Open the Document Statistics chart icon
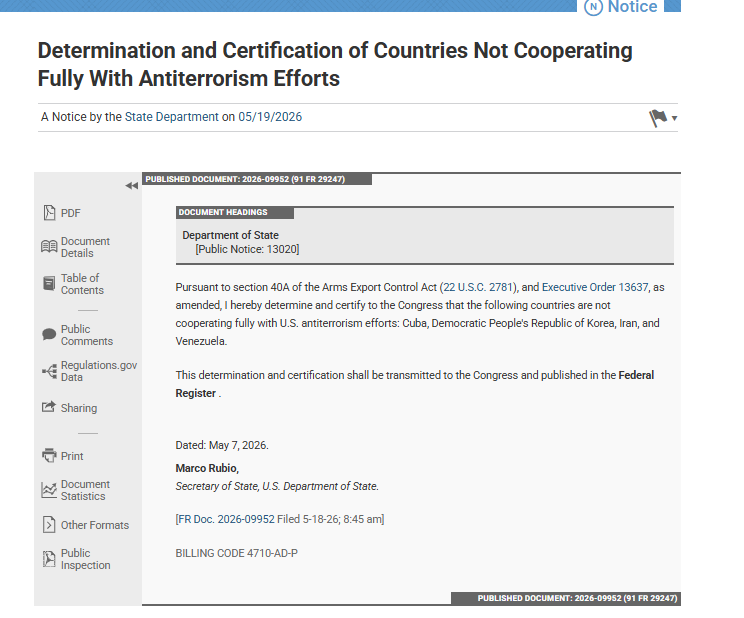The height and width of the screenshot is (618, 744). click(49, 490)
